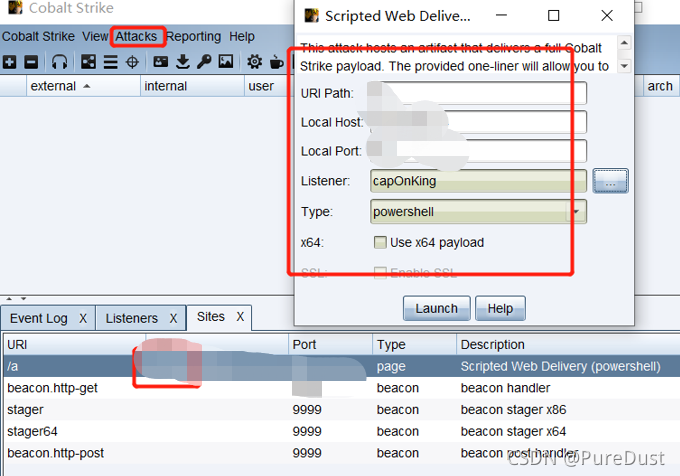Click the disconnect minus toolbar icon

(31, 62)
